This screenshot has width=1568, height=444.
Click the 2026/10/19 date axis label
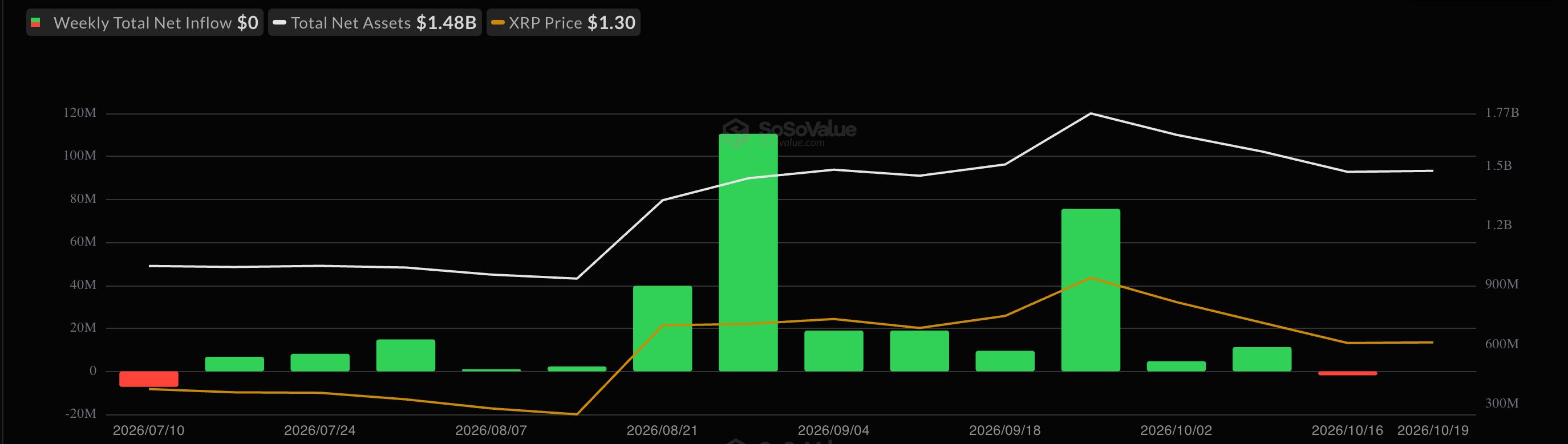[1433, 430]
